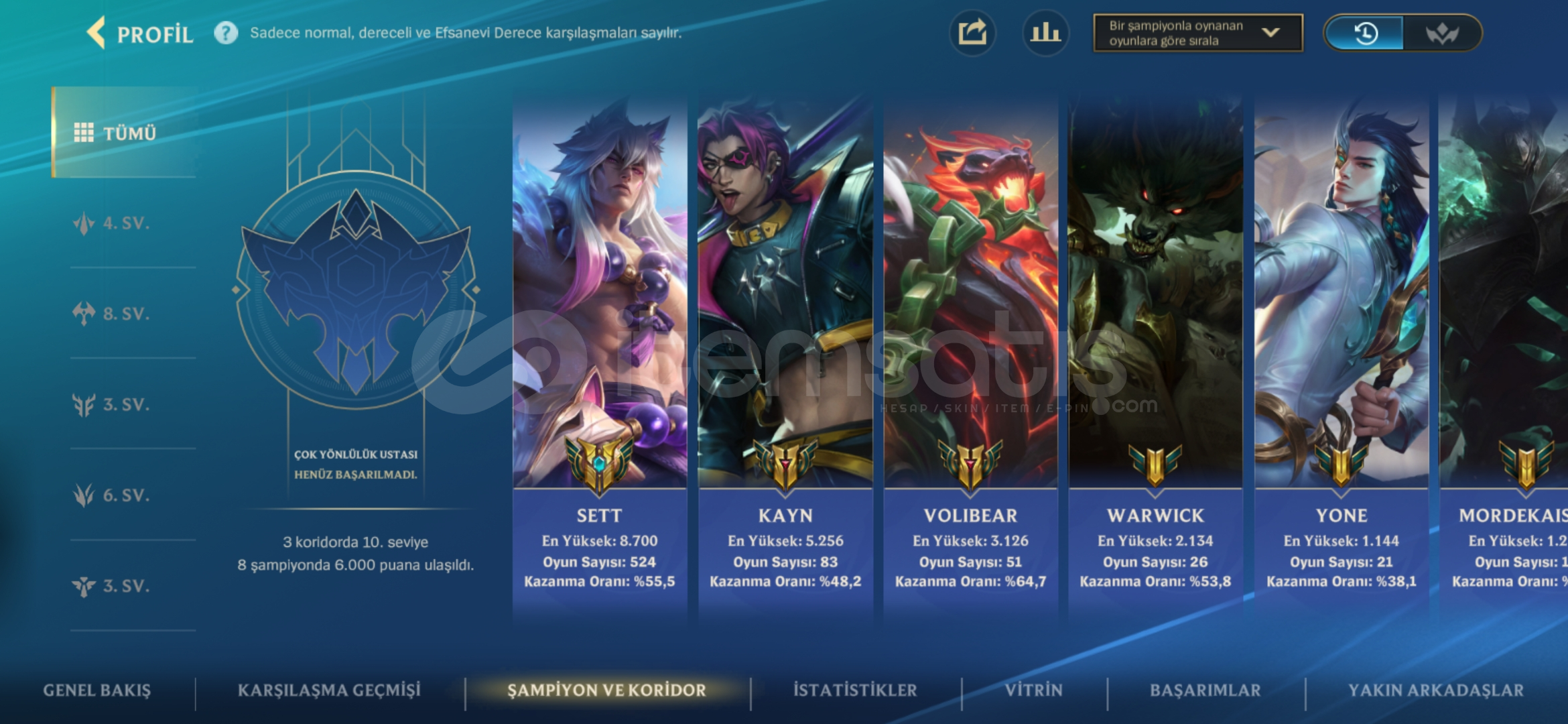Image resolution: width=1568 pixels, height=724 pixels.
Task: Open the İstatistikler tab
Action: pos(855,690)
